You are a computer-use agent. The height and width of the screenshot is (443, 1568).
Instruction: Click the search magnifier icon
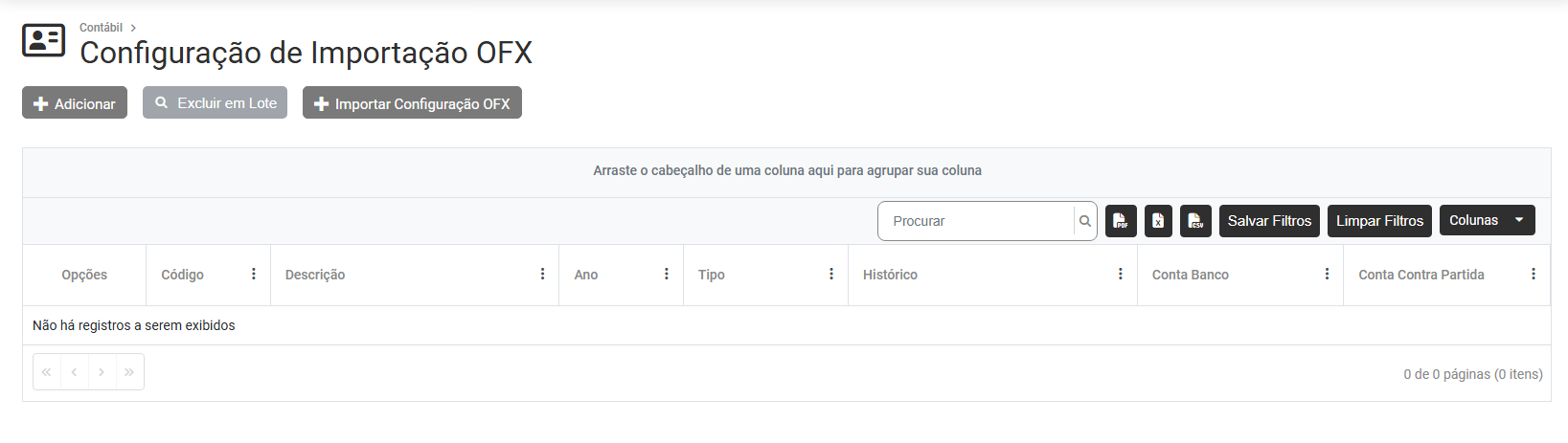tap(1085, 221)
